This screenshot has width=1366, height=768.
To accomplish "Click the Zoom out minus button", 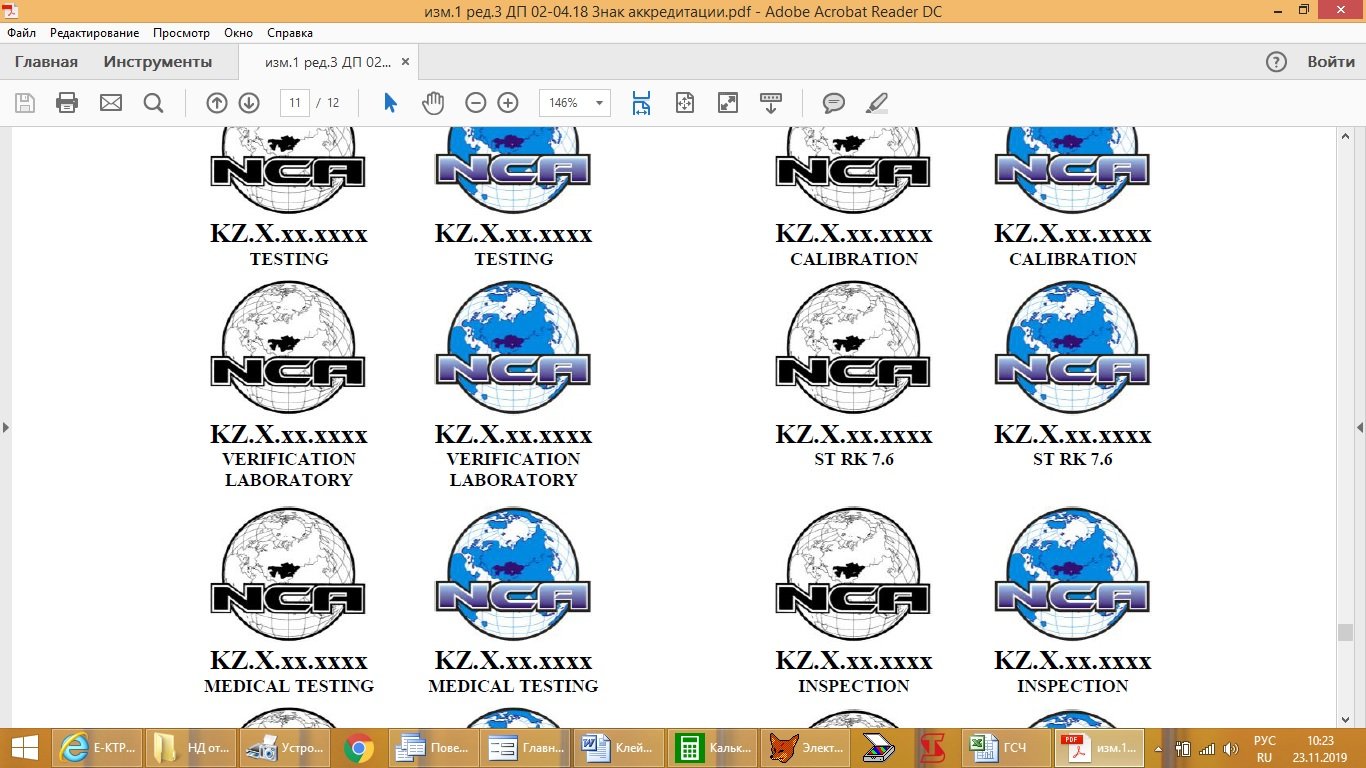I will pyautogui.click(x=476, y=103).
